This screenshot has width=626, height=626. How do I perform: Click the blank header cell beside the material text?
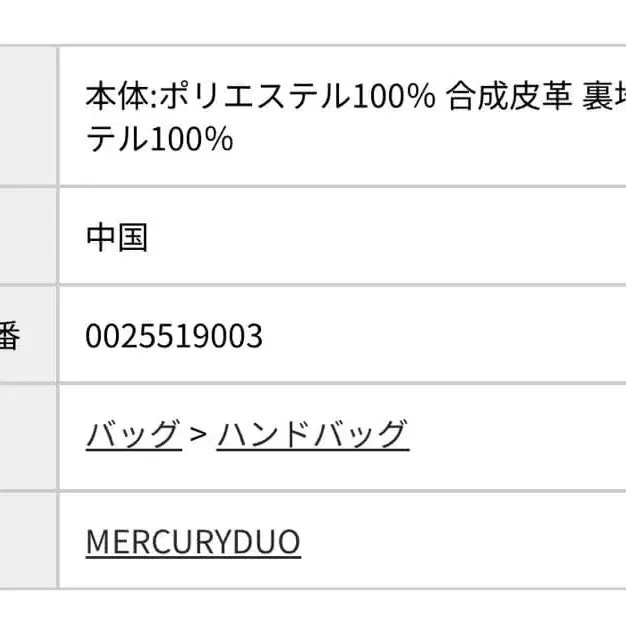[x=28, y=117]
